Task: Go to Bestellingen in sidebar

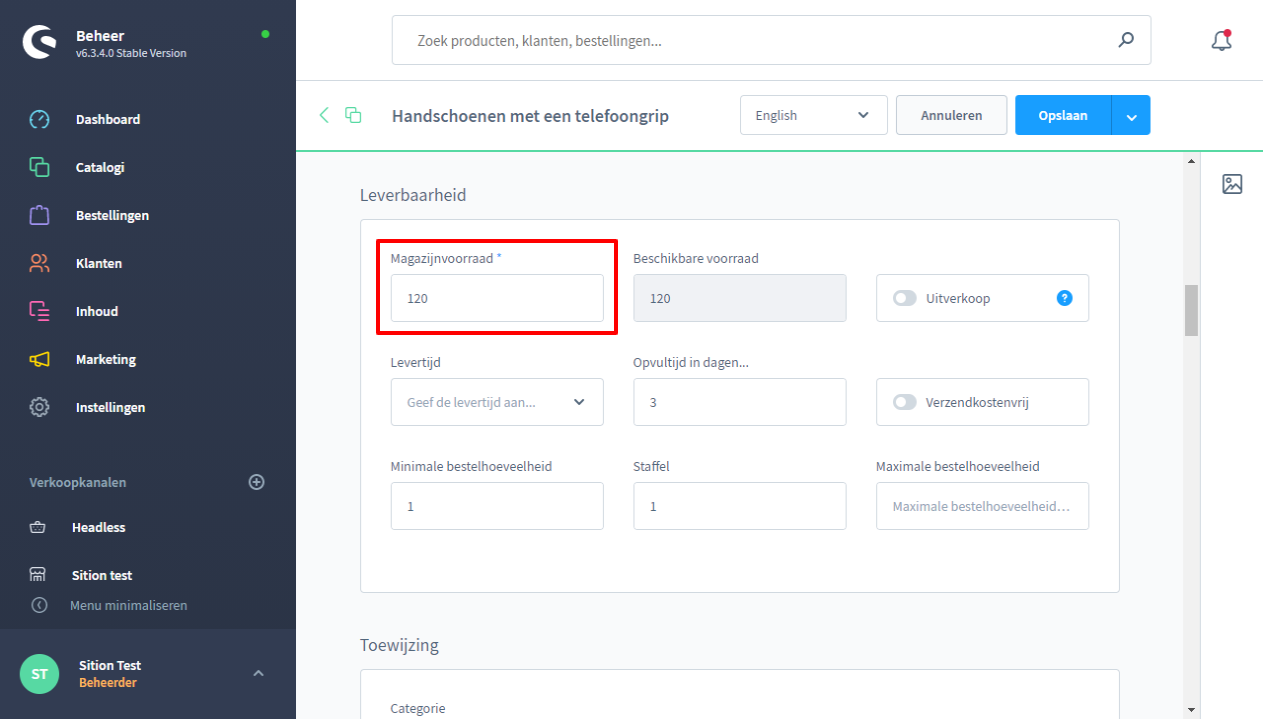Action: click(112, 215)
